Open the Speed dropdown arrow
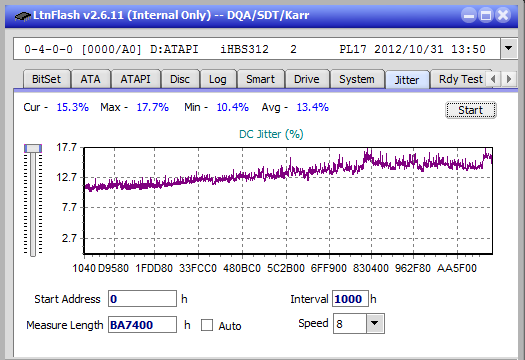Image resolution: width=525 pixels, height=360 pixels. 375,323
